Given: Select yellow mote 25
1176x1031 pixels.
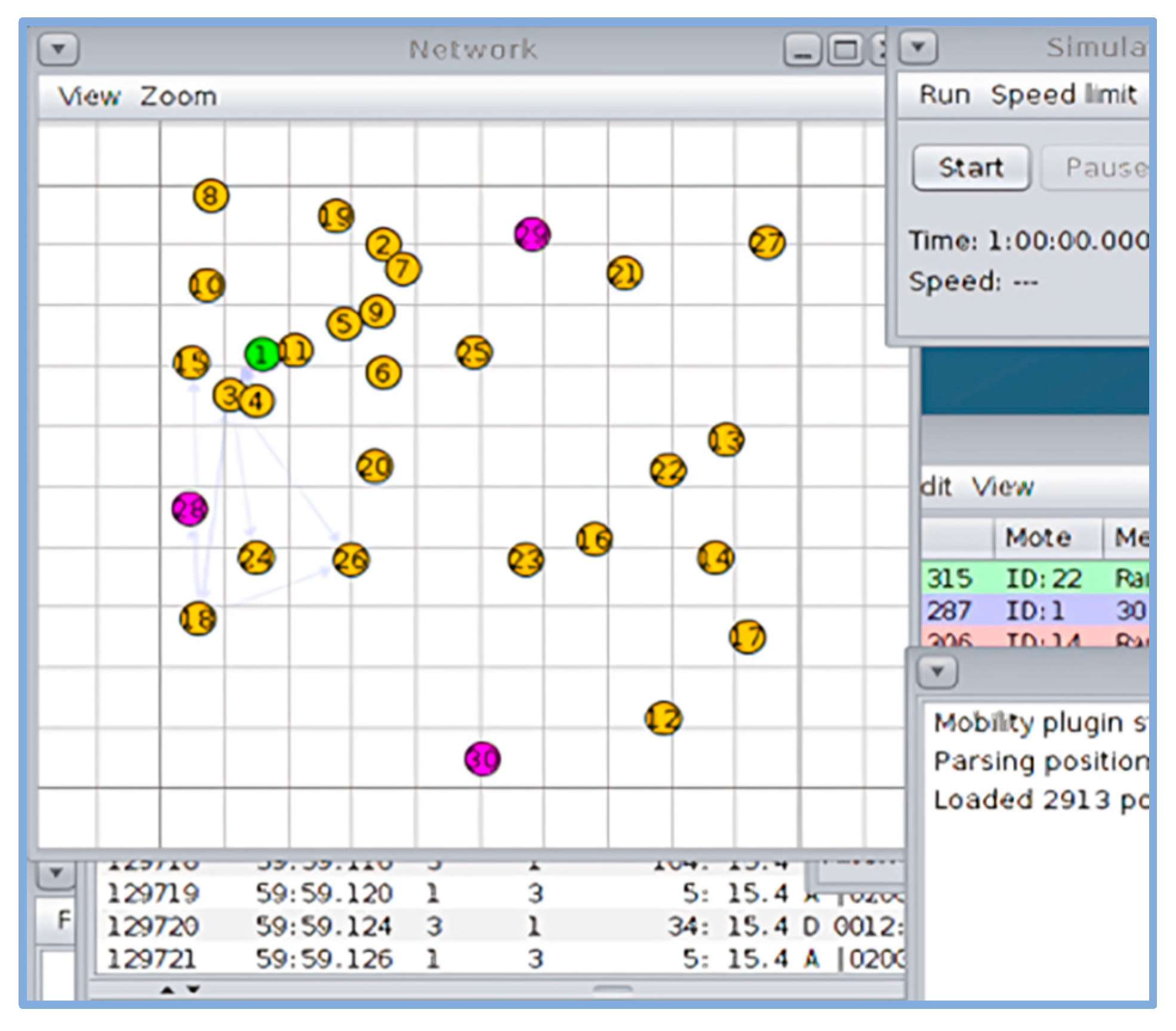Looking at the screenshot, I should coord(474,352).
